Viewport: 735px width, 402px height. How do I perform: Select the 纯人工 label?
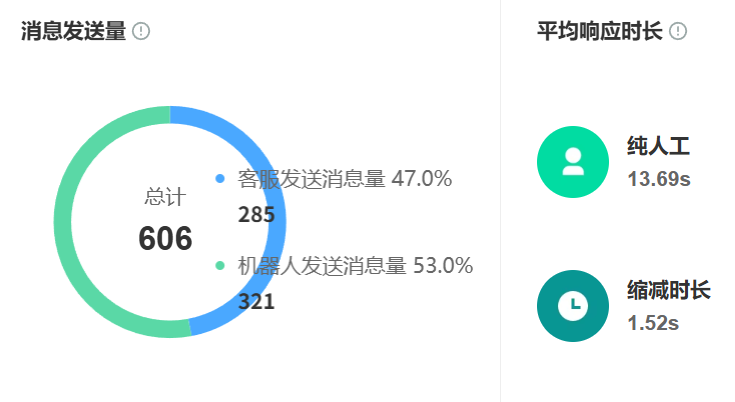[658, 147]
